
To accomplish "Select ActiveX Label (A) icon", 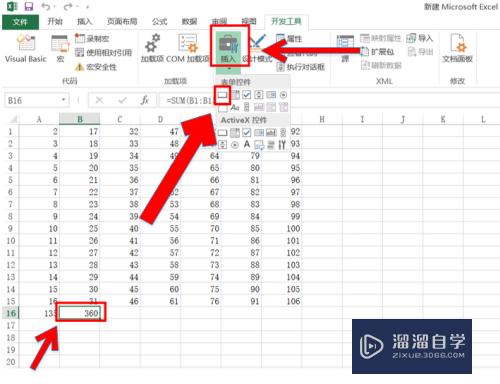I will click(x=247, y=144).
